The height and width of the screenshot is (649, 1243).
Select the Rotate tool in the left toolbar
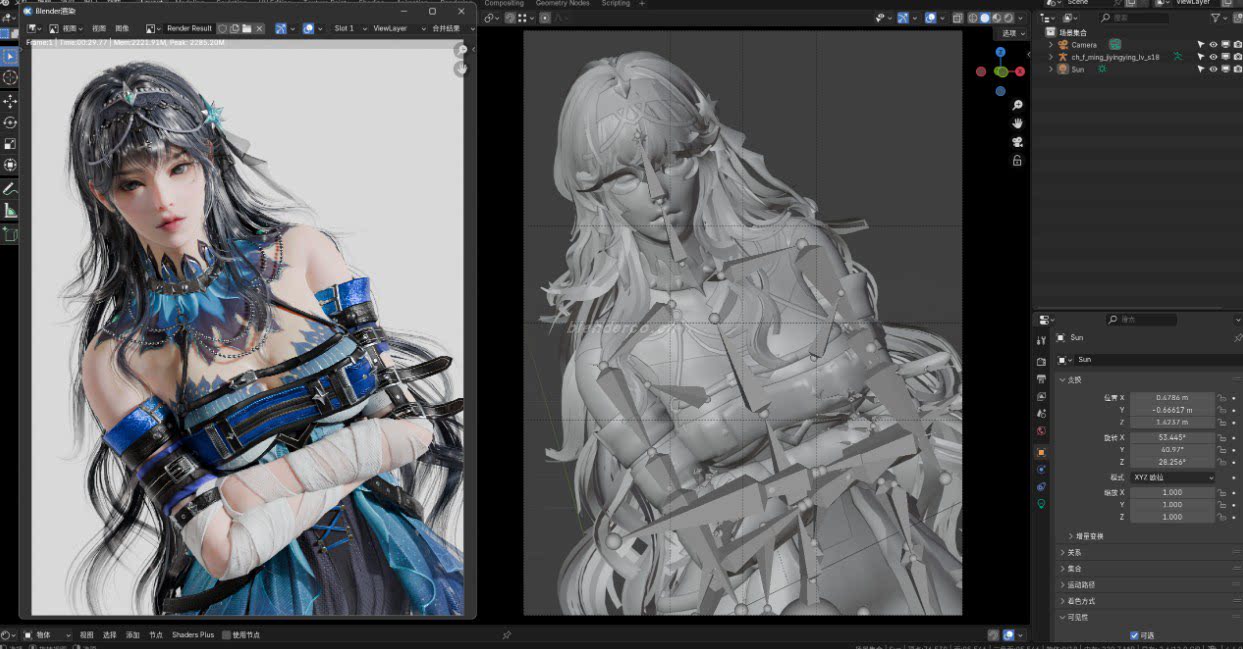9,122
